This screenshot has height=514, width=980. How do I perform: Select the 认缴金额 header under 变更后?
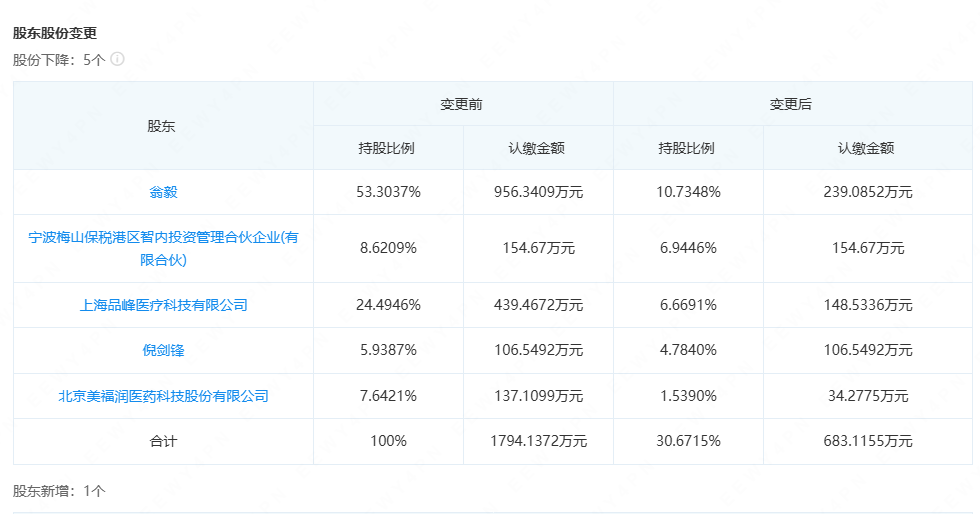pyautogui.click(x=866, y=148)
